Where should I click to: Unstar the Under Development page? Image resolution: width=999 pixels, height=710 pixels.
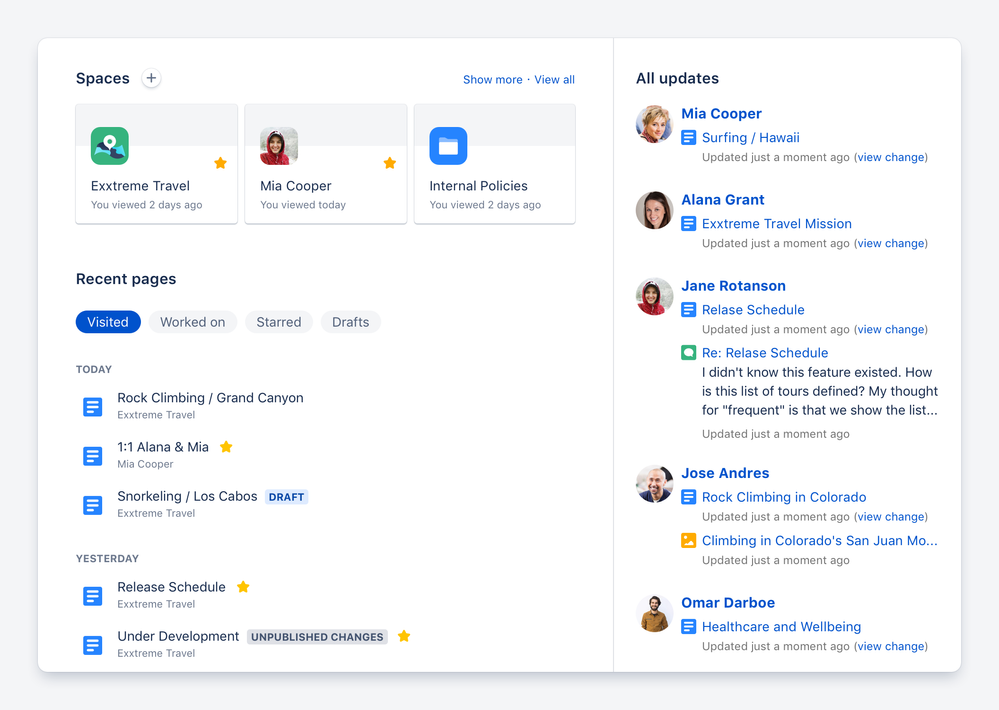click(x=404, y=636)
